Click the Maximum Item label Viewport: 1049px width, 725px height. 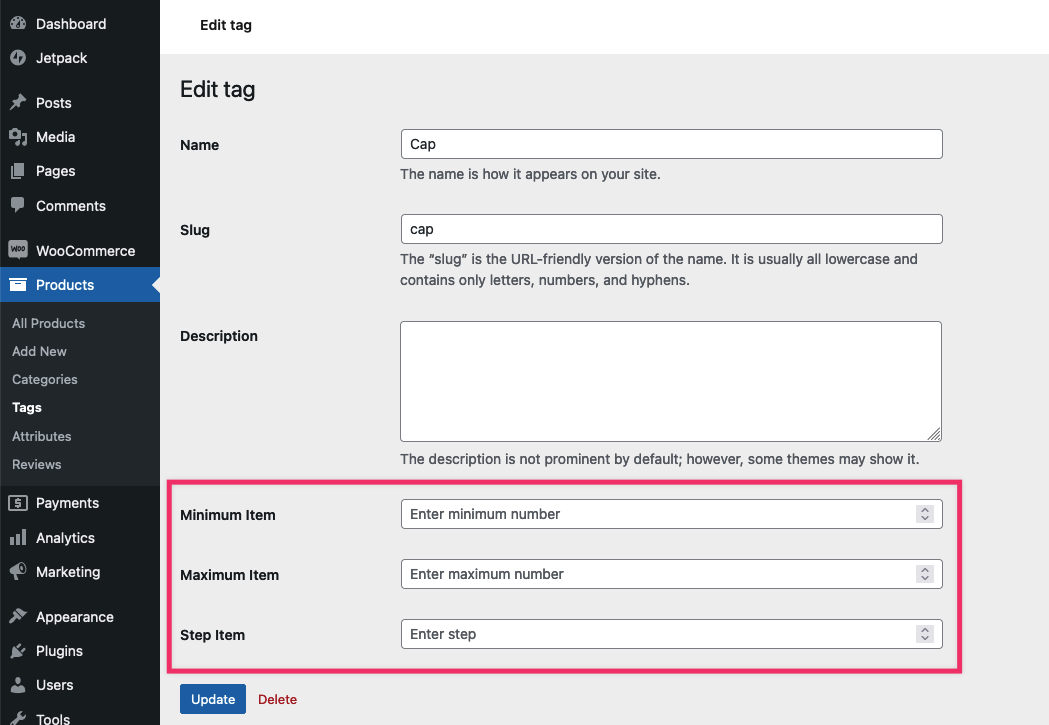tap(229, 575)
